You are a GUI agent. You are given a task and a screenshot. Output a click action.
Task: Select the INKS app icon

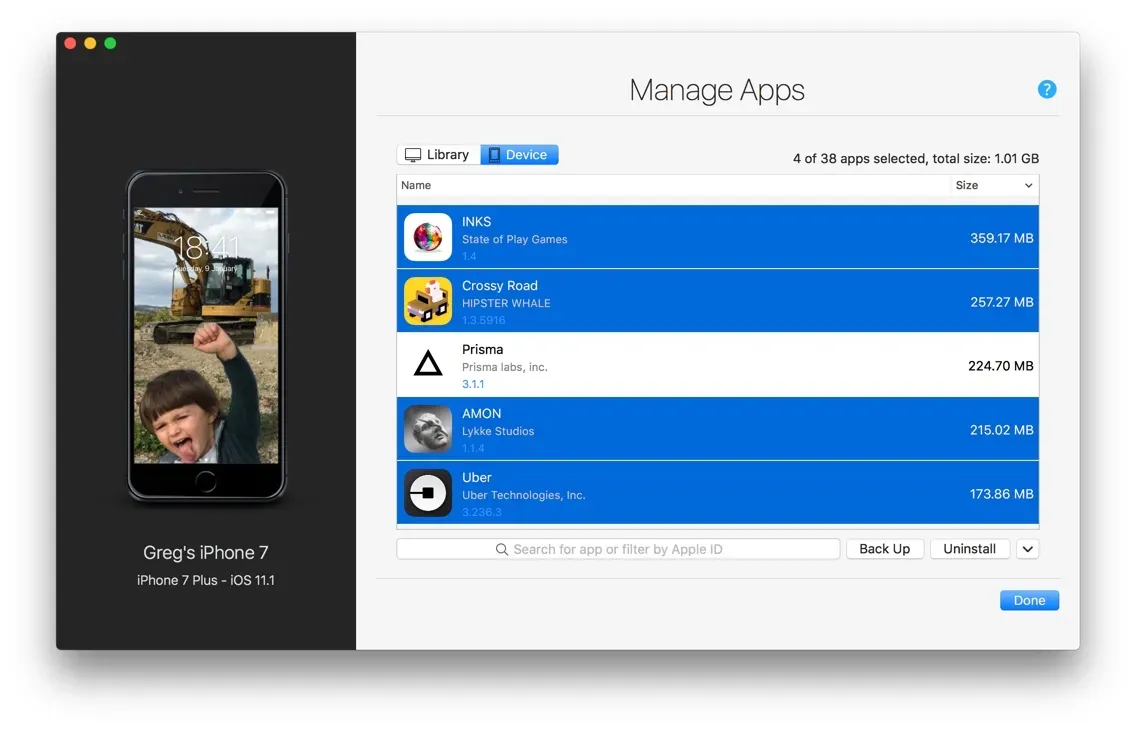pyautogui.click(x=427, y=237)
